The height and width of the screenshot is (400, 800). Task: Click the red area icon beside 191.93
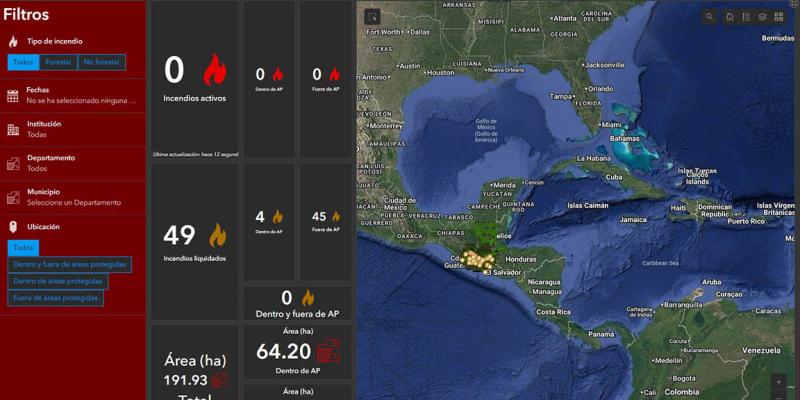pyautogui.click(x=219, y=380)
